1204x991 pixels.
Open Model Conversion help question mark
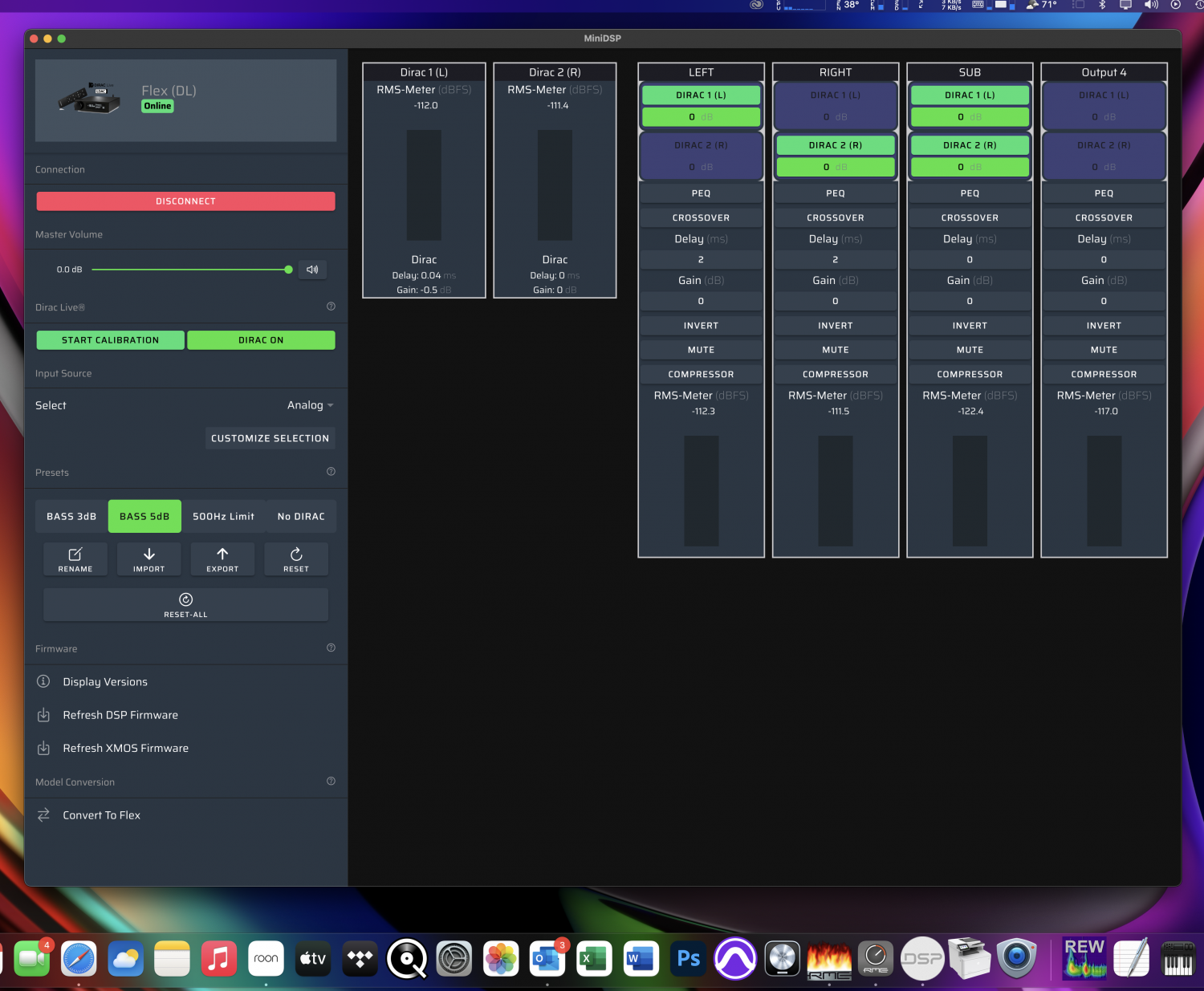[331, 781]
